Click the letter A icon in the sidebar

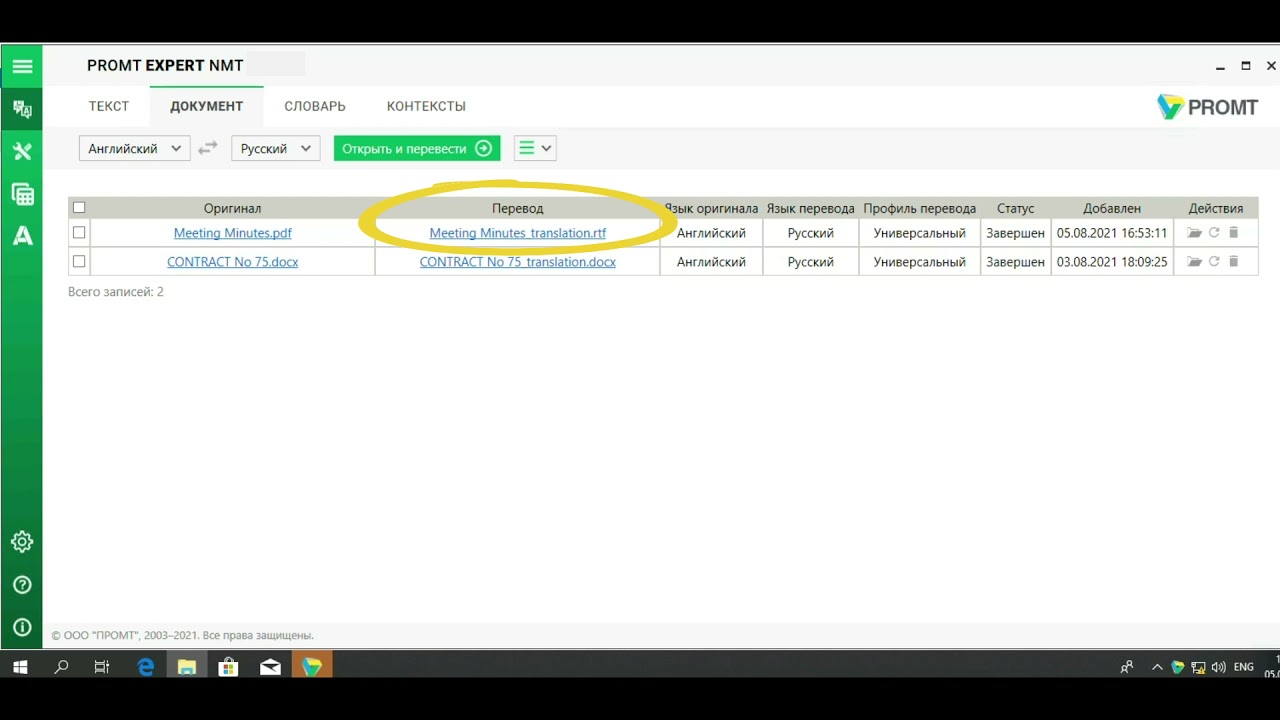tap(22, 236)
